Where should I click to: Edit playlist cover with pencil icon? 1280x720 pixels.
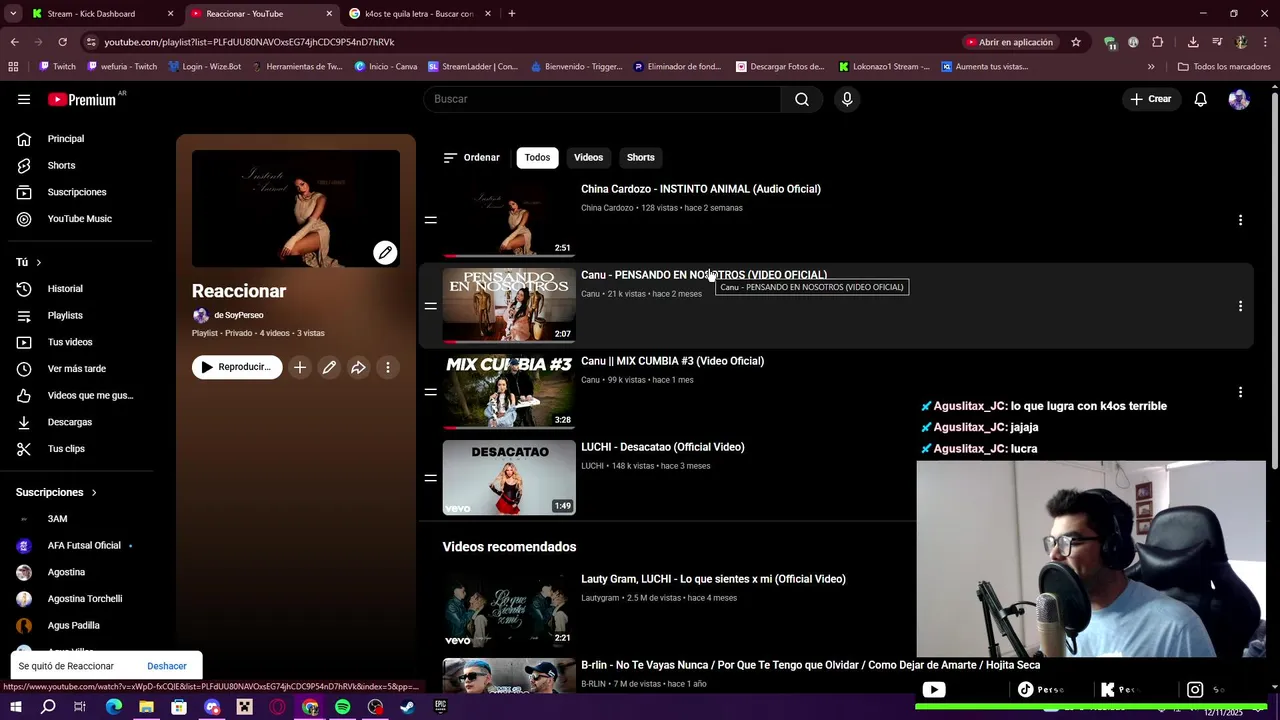point(385,252)
